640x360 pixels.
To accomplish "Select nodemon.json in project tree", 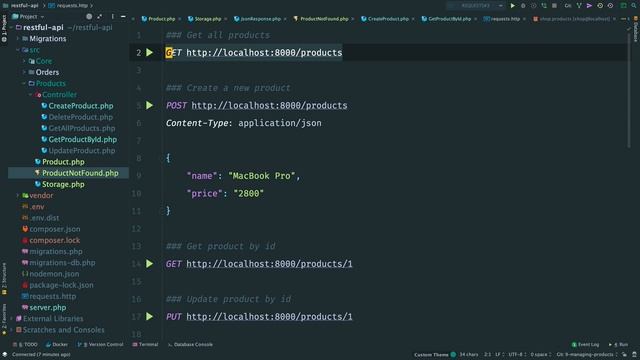I will click(54, 274).
